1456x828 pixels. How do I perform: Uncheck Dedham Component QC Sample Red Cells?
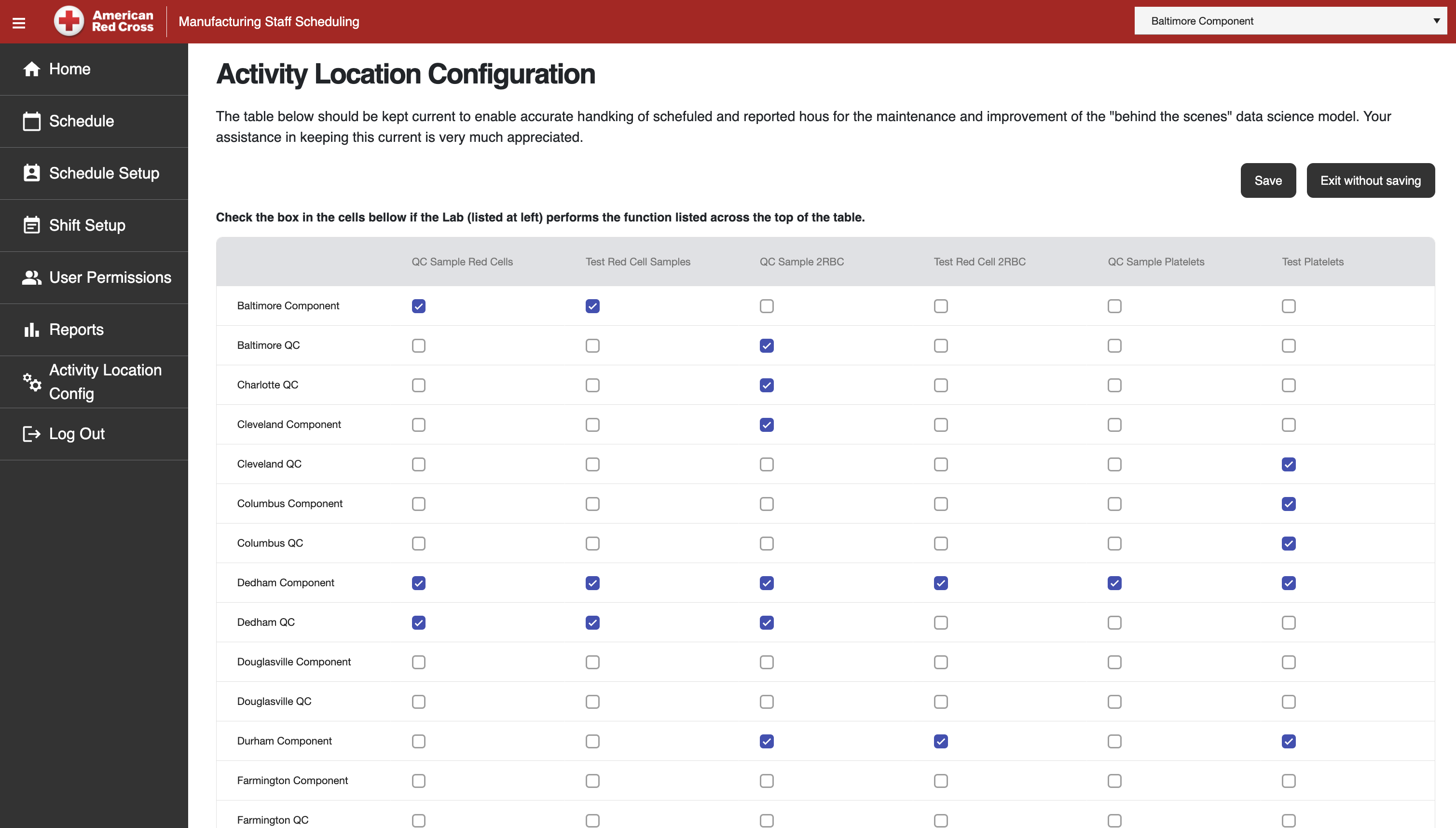coord(418,583)
